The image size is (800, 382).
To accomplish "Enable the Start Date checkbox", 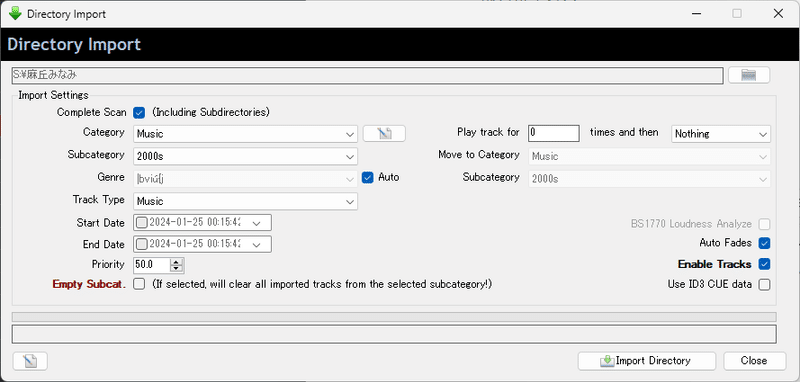I will 142,223.
